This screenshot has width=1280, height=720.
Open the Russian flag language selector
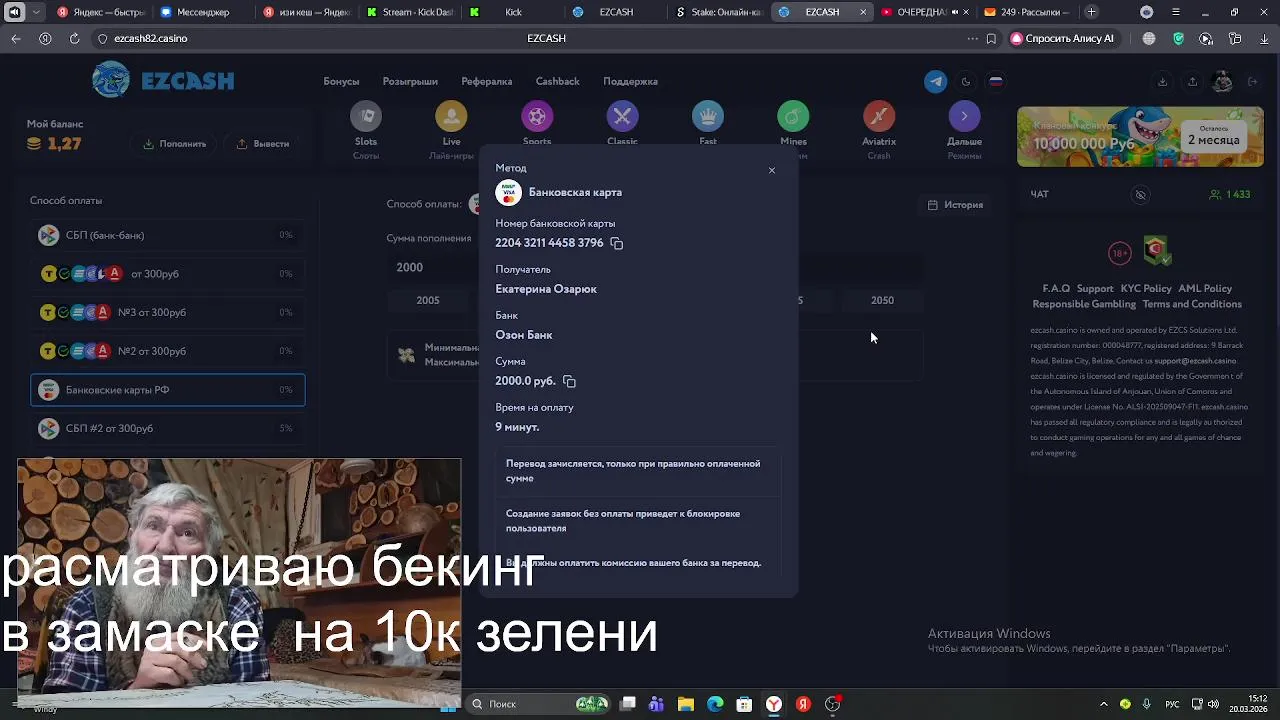click(996, 82)
